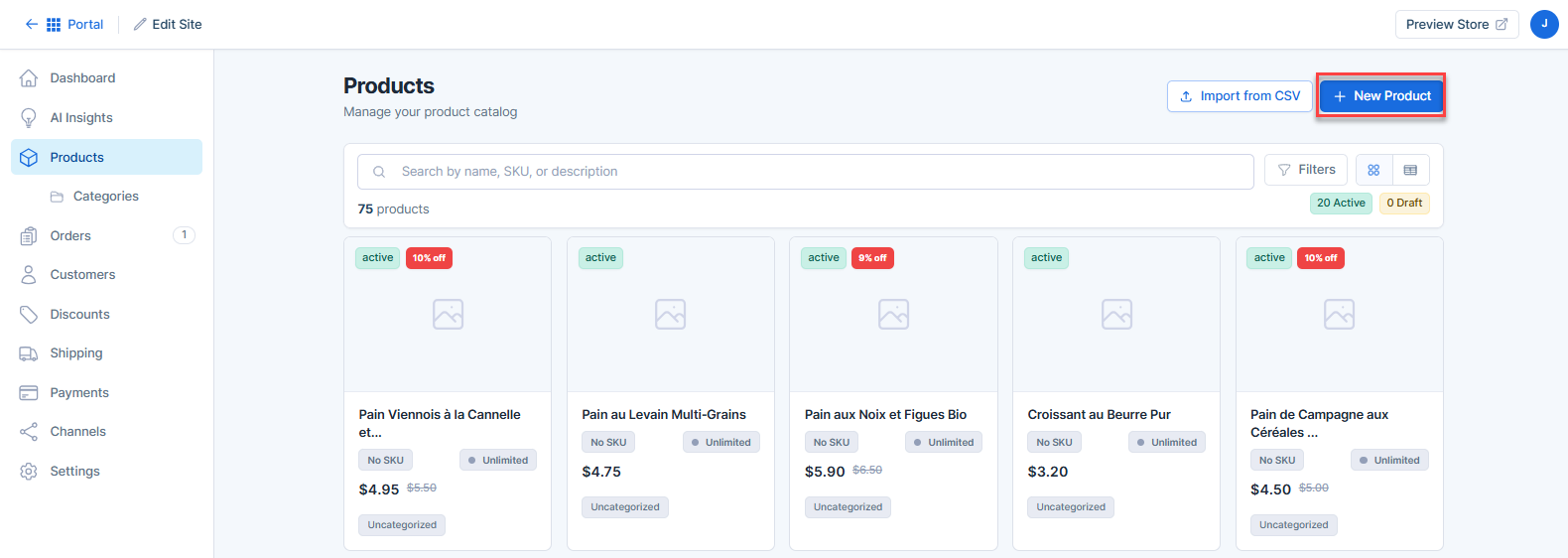The width and height of the screenshot is (1568, 558).
Task: Click the product search field
Action: 806,172
